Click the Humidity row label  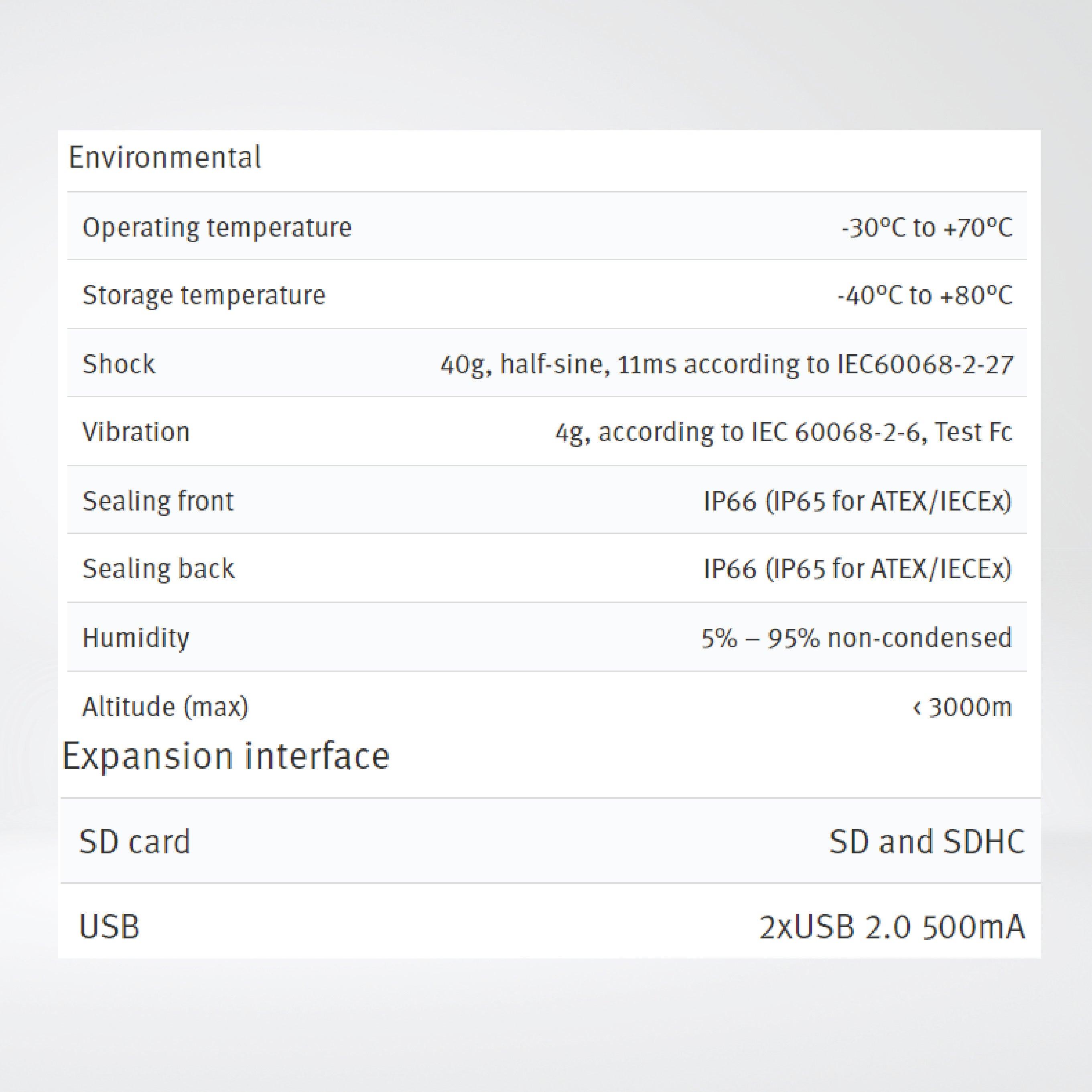[136, 638]
